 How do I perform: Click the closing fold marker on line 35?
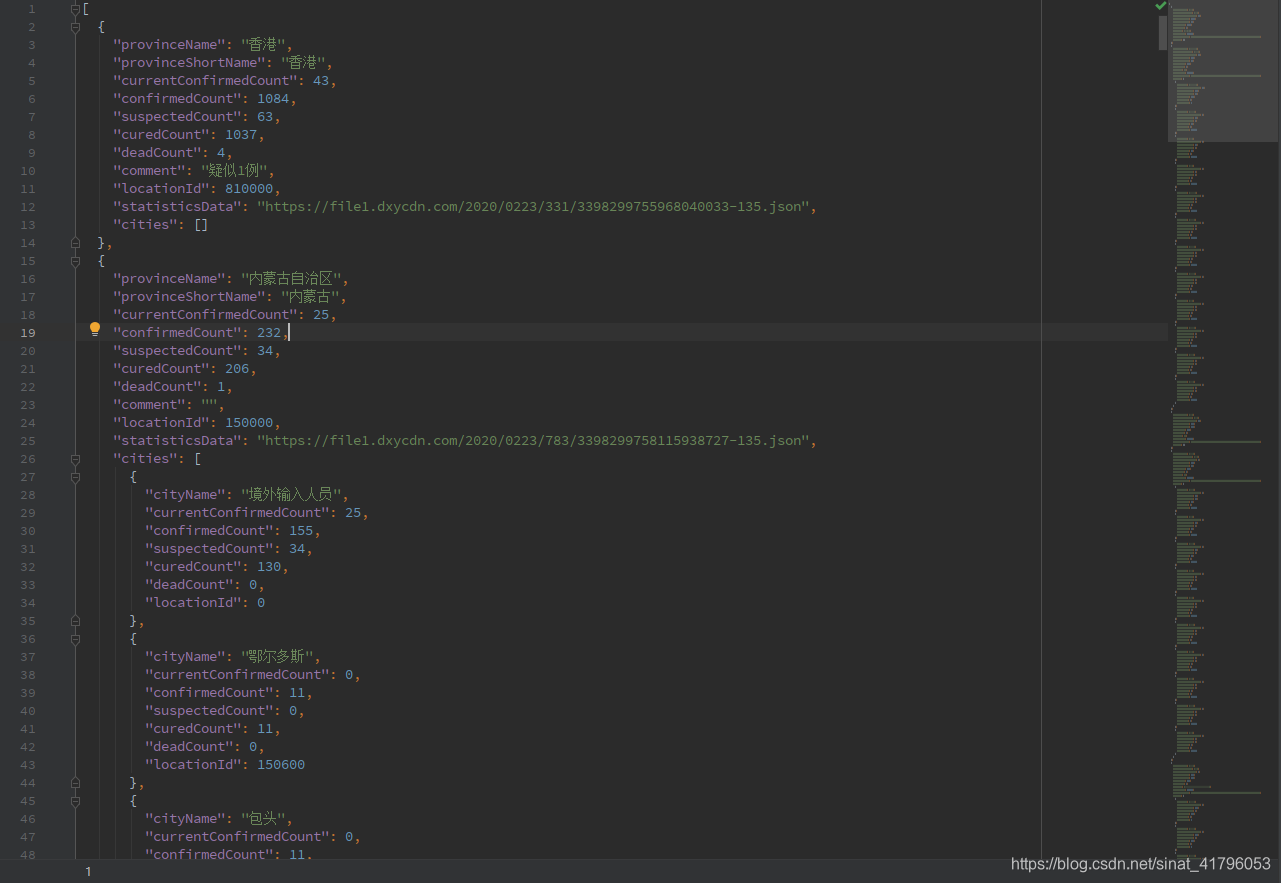75,621
